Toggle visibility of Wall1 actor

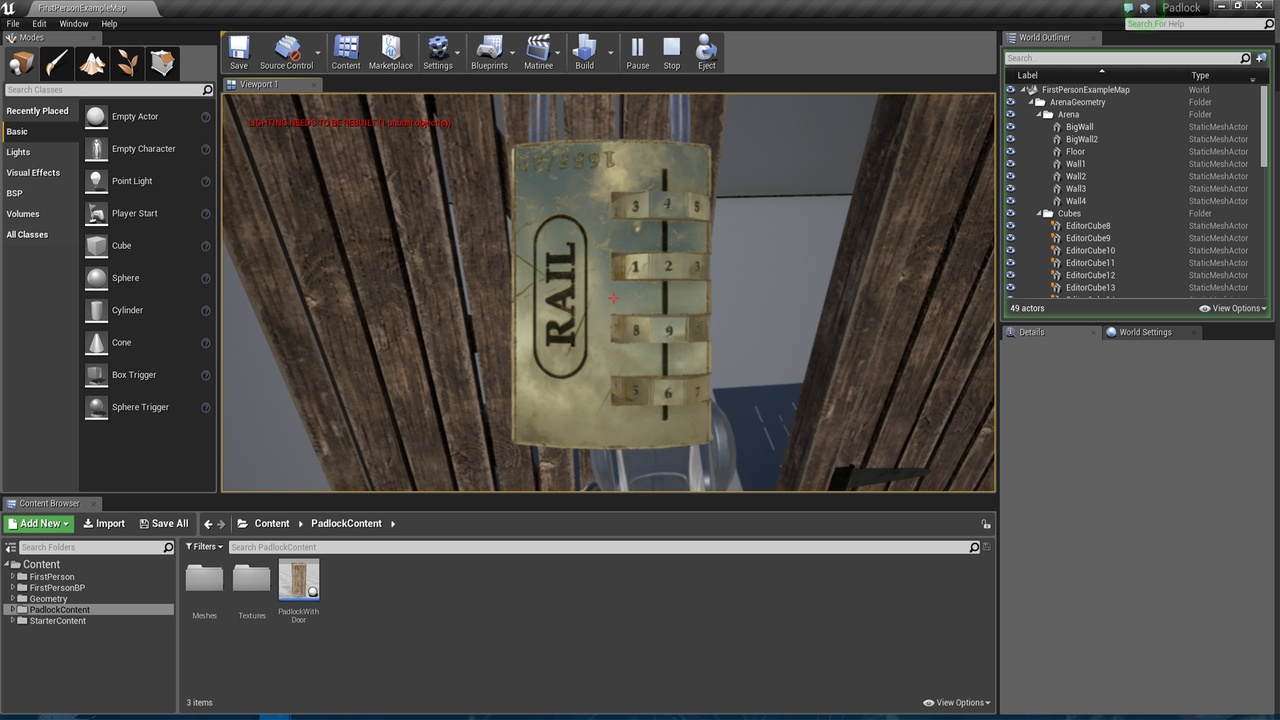pos(1010,164)
